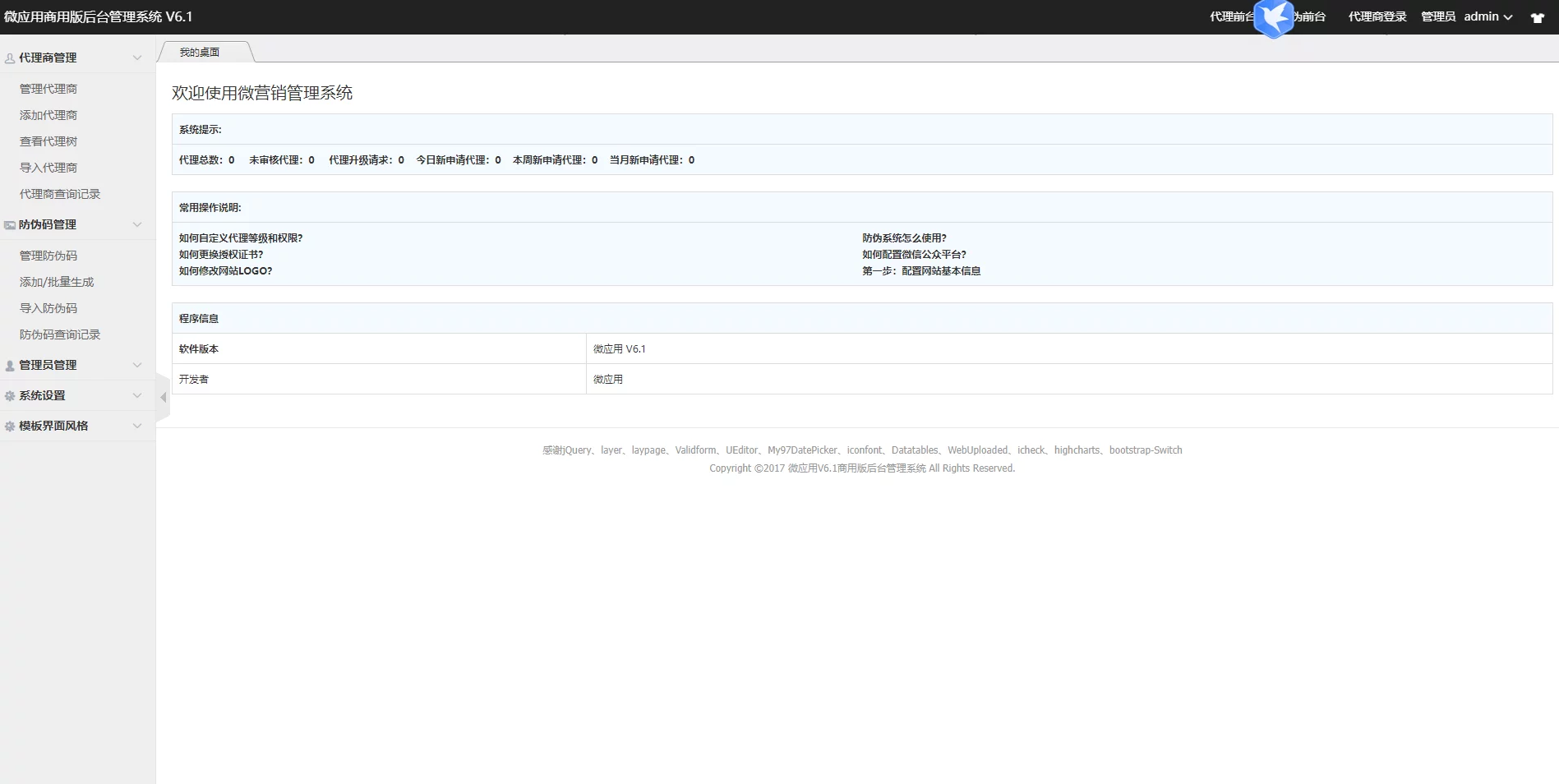Collapse the 代理商管理 section chevron
Screen dimensions: 1559x784
click(x=137, y=58)
